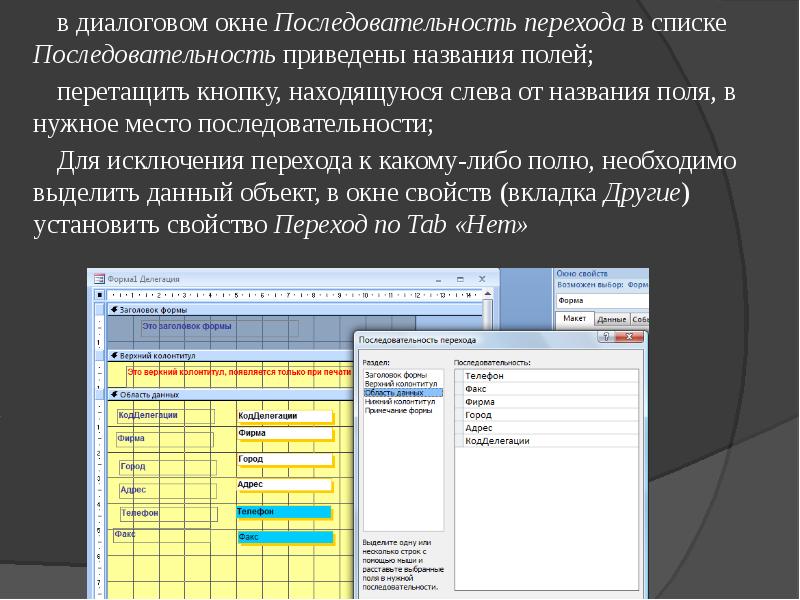This screenshot has height=600, width=800.
Task: Select Примечание формы in the Раздел list
Action: tap(399, 412)
